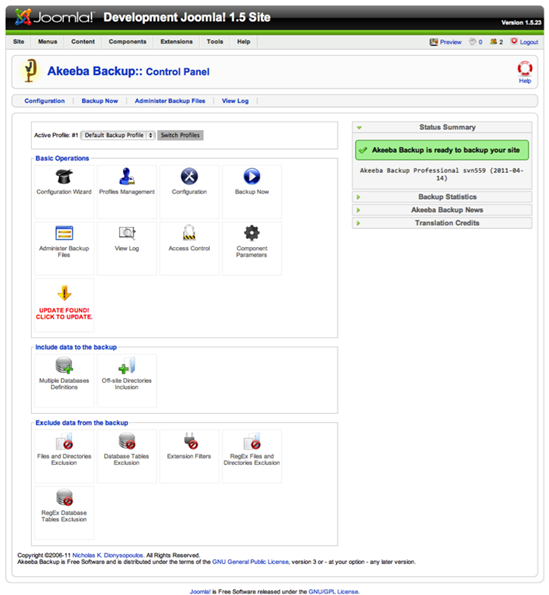
Task: Collapse the Status Summary panel
Action: [442, 127]
